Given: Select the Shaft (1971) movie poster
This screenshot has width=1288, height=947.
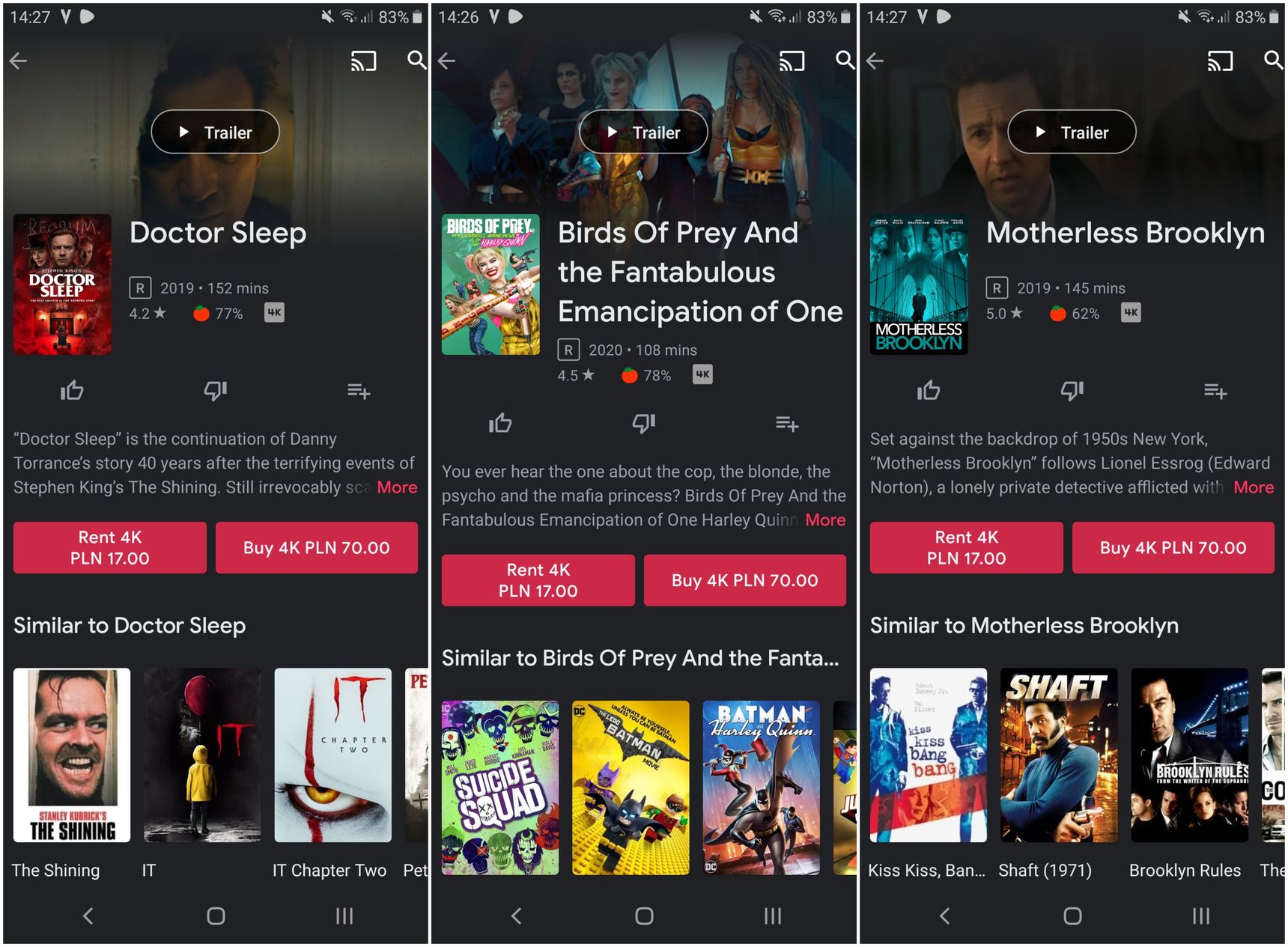Looking at the screenshot, I should pyautogui.click(x=1059, y=755).
